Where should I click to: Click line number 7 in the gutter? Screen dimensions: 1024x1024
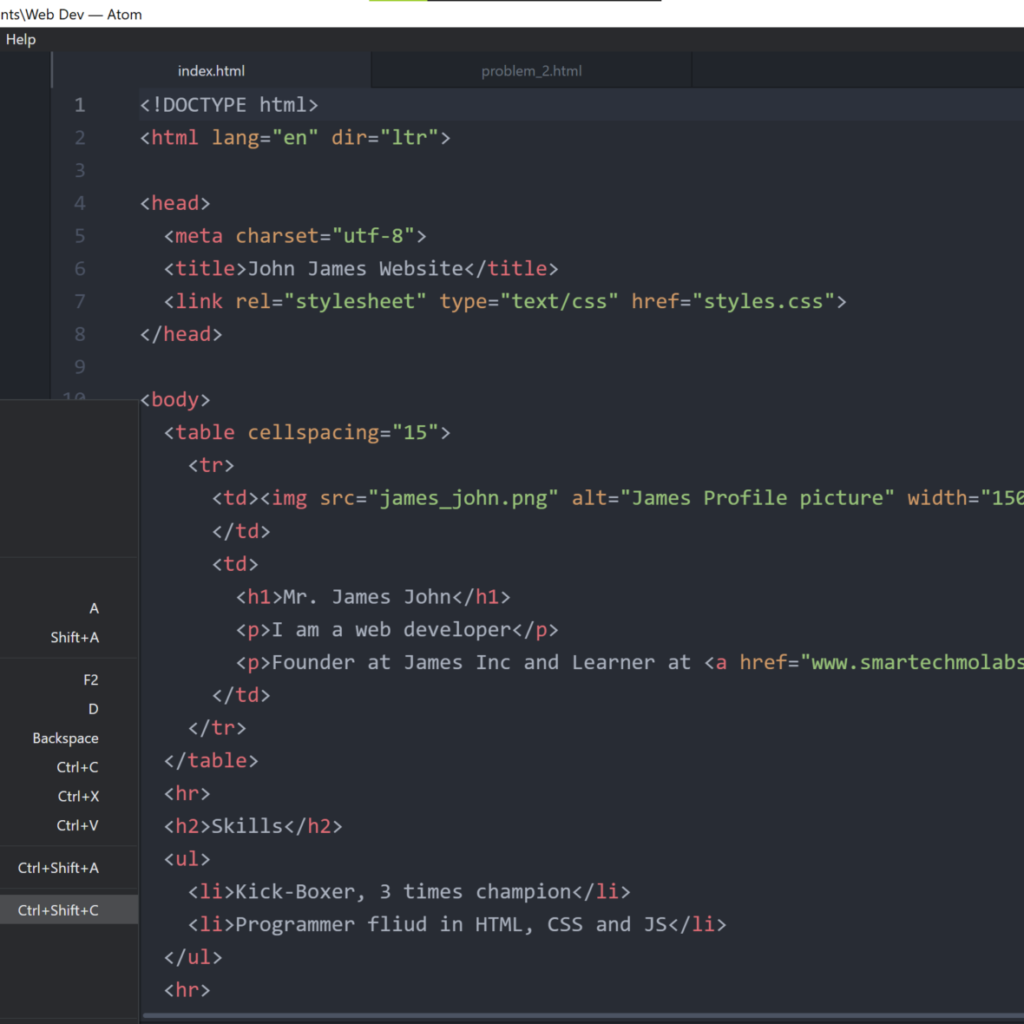tap(79, 301)
